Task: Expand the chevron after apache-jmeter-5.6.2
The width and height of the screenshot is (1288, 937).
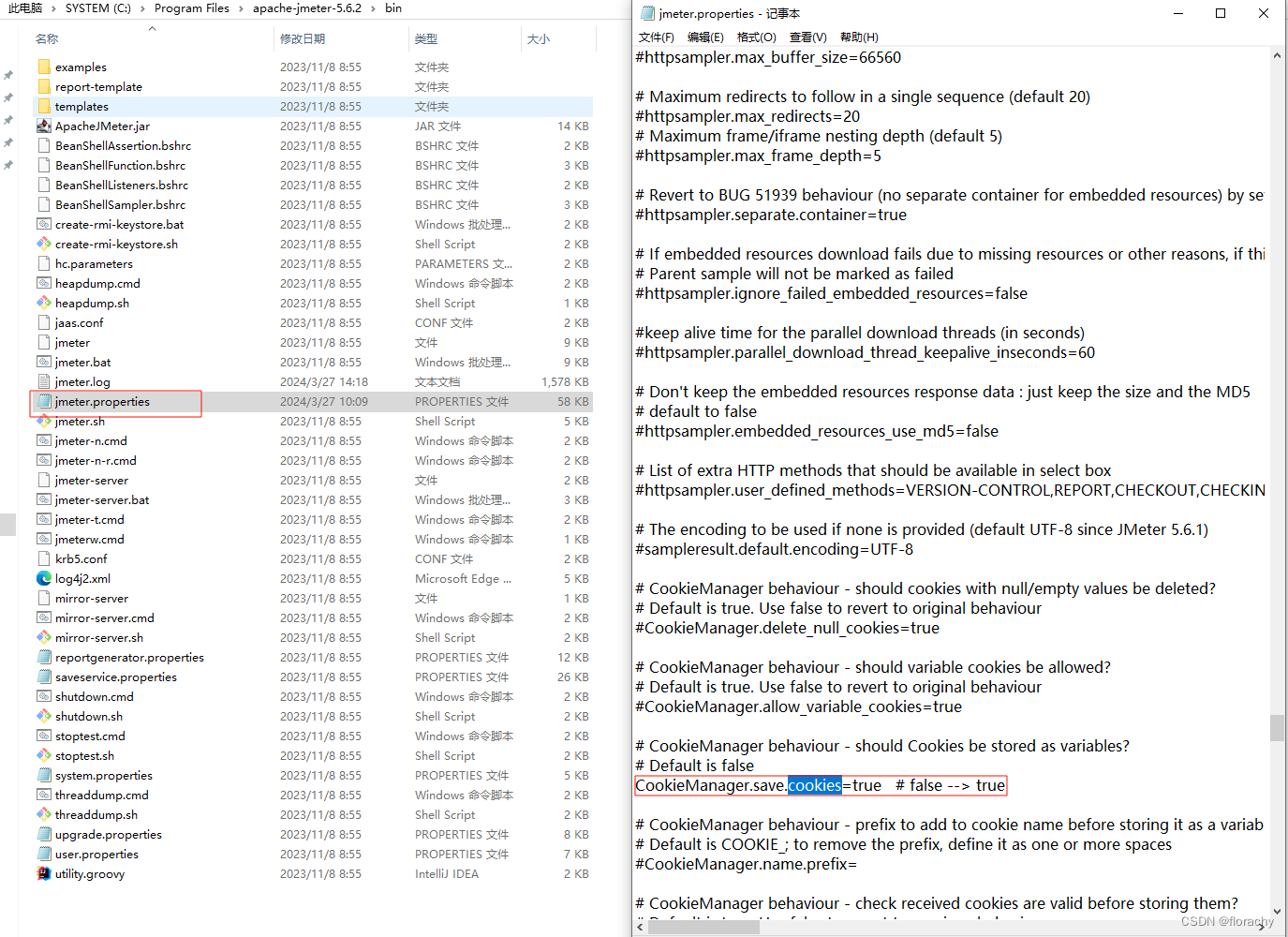Action: point(373,8)
